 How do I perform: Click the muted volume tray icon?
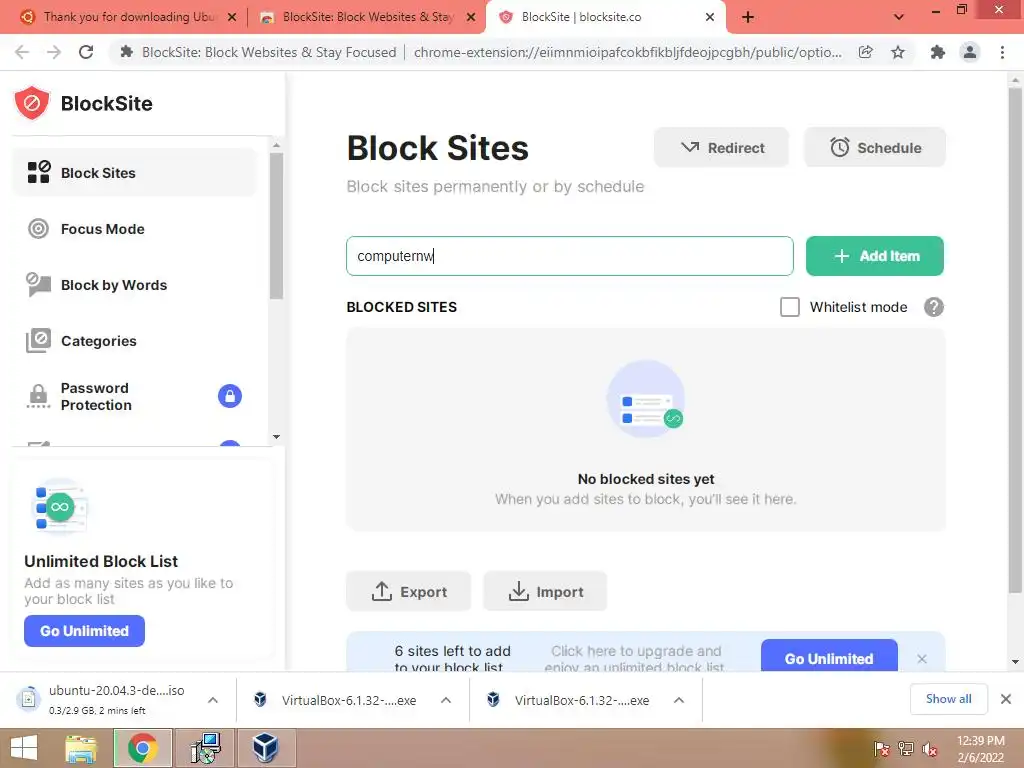[x=929, y=749]
